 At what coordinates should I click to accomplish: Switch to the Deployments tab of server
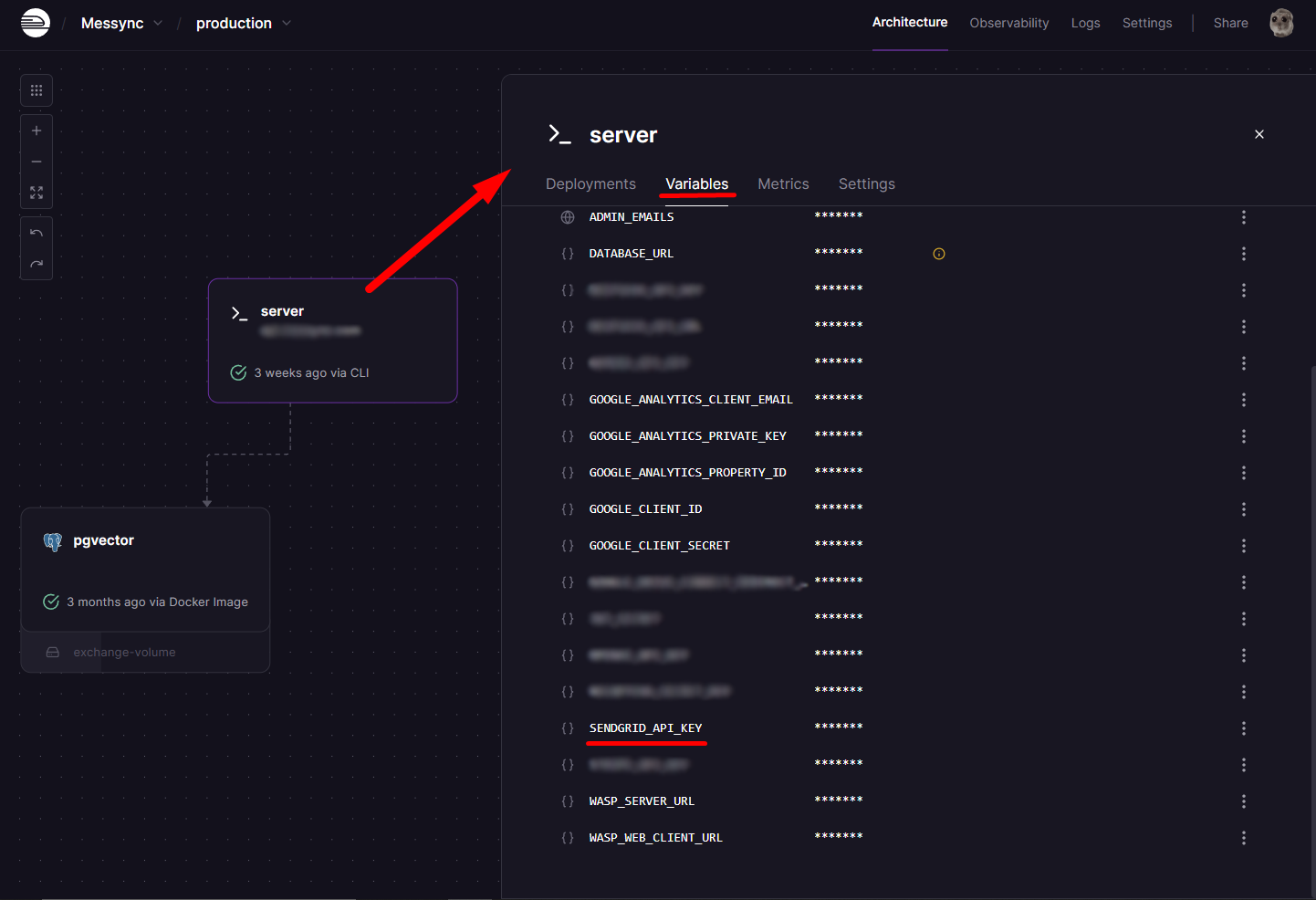(x=590, y=184)
